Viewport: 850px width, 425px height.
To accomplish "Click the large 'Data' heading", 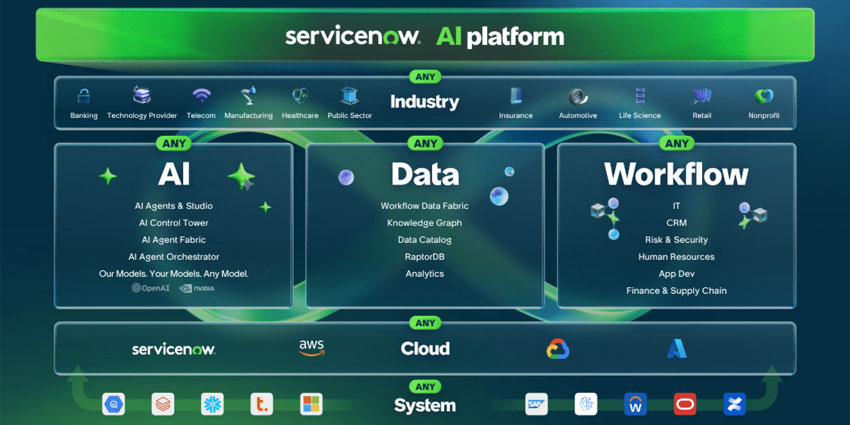I will click(425, 174).
